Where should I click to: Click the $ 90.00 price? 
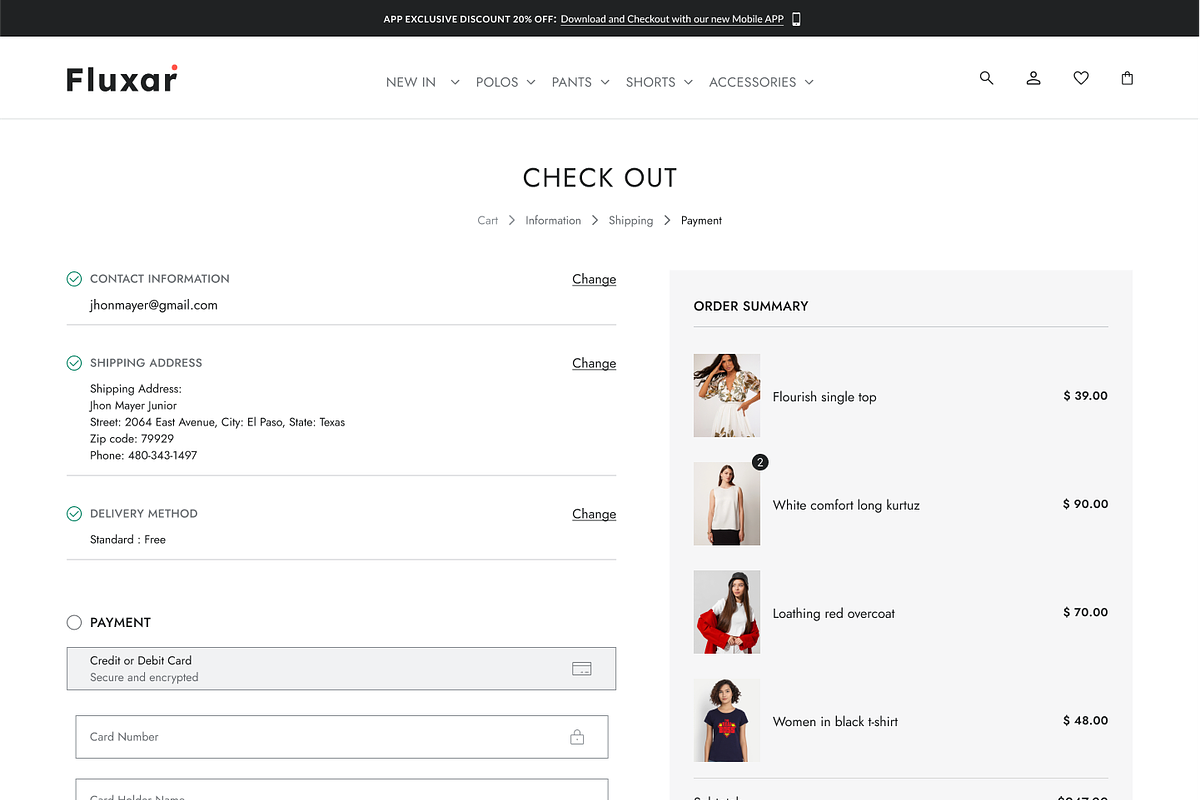tap(1085, 504)
